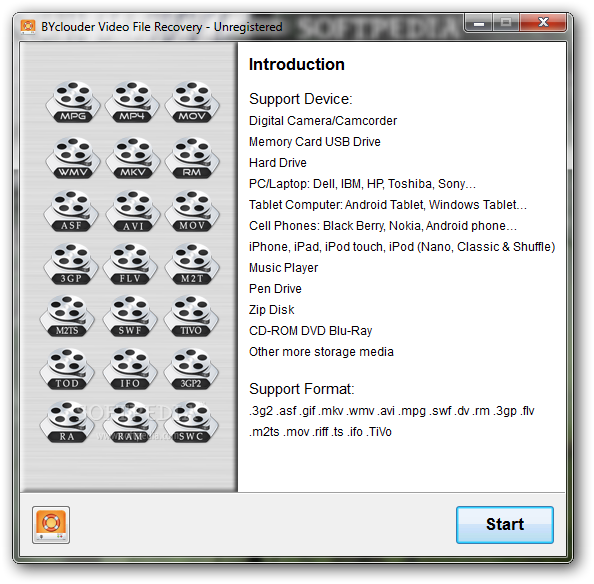This screenshot has width=594, height=584.
Task: Maximize the BYclouder window
Action: click(506, 23)
